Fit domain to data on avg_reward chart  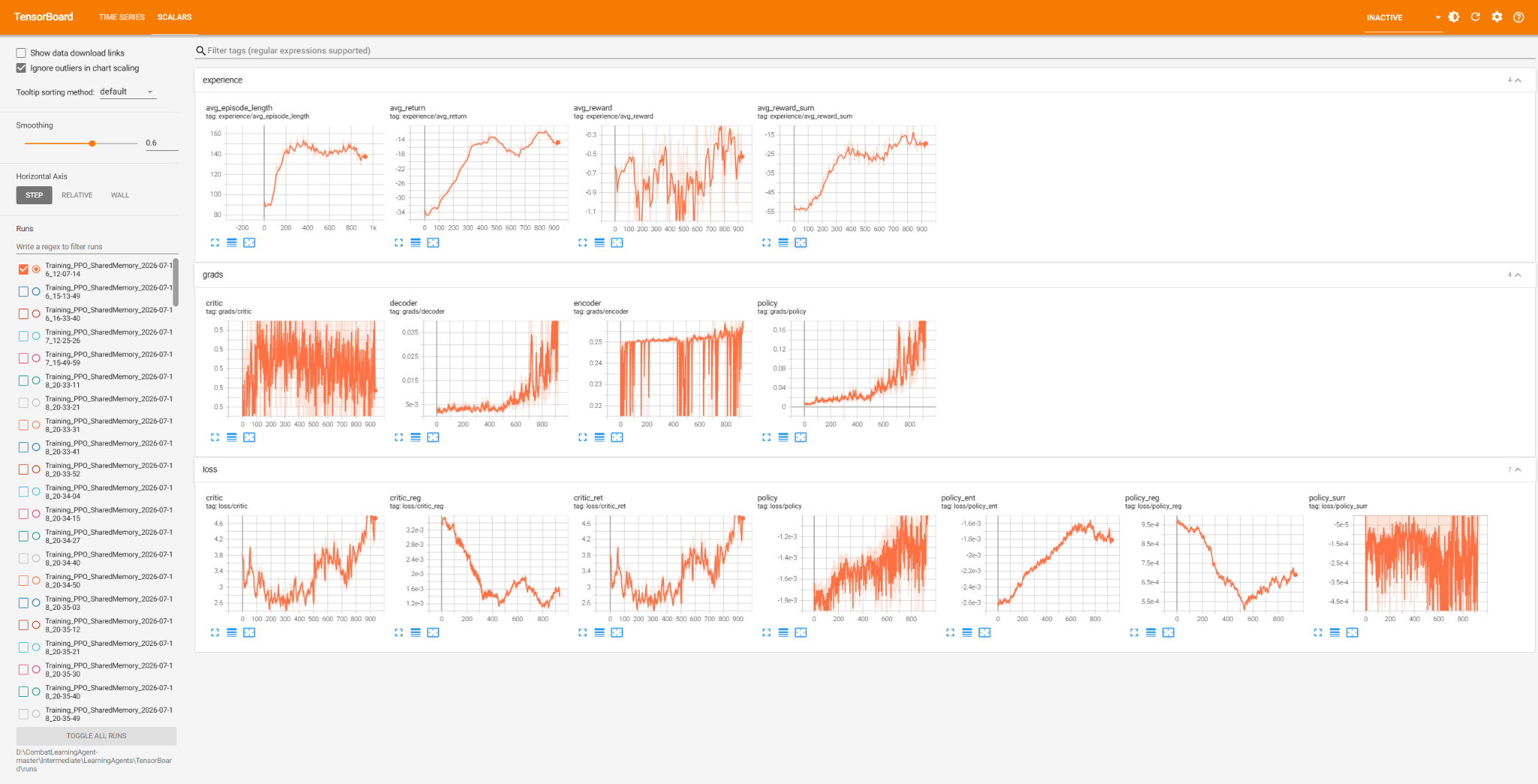point(617,243)
